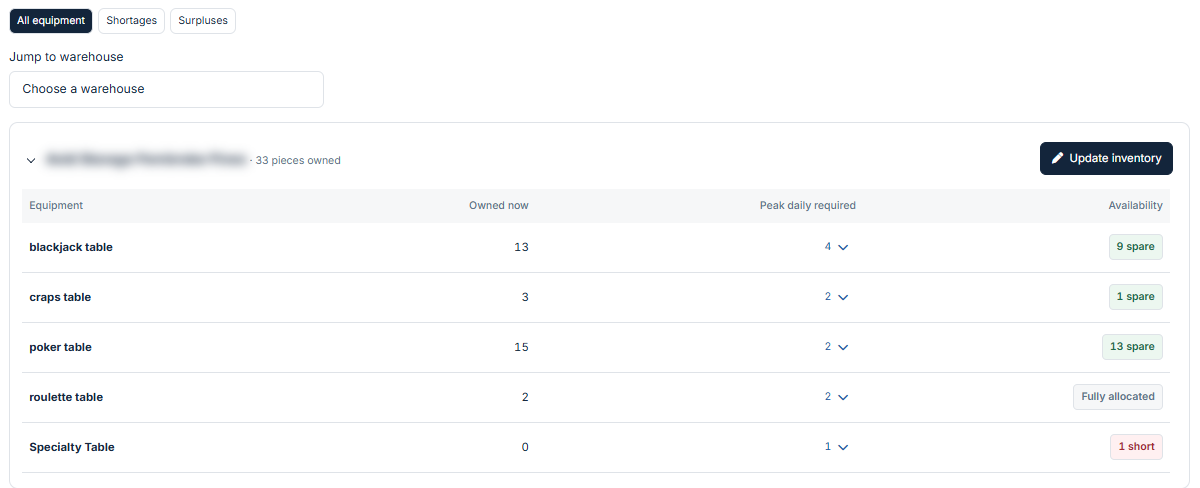Click the Fully allocated badge
This screenshot has width=1200, height=488.
click(x=1118, y=397)
